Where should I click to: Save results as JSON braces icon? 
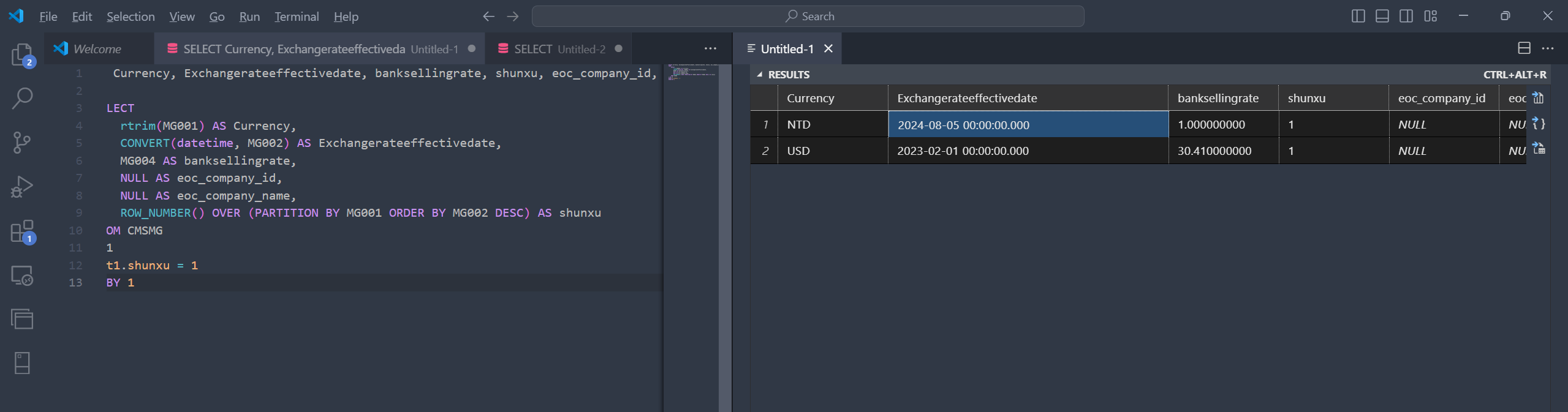click(1538, 123)
